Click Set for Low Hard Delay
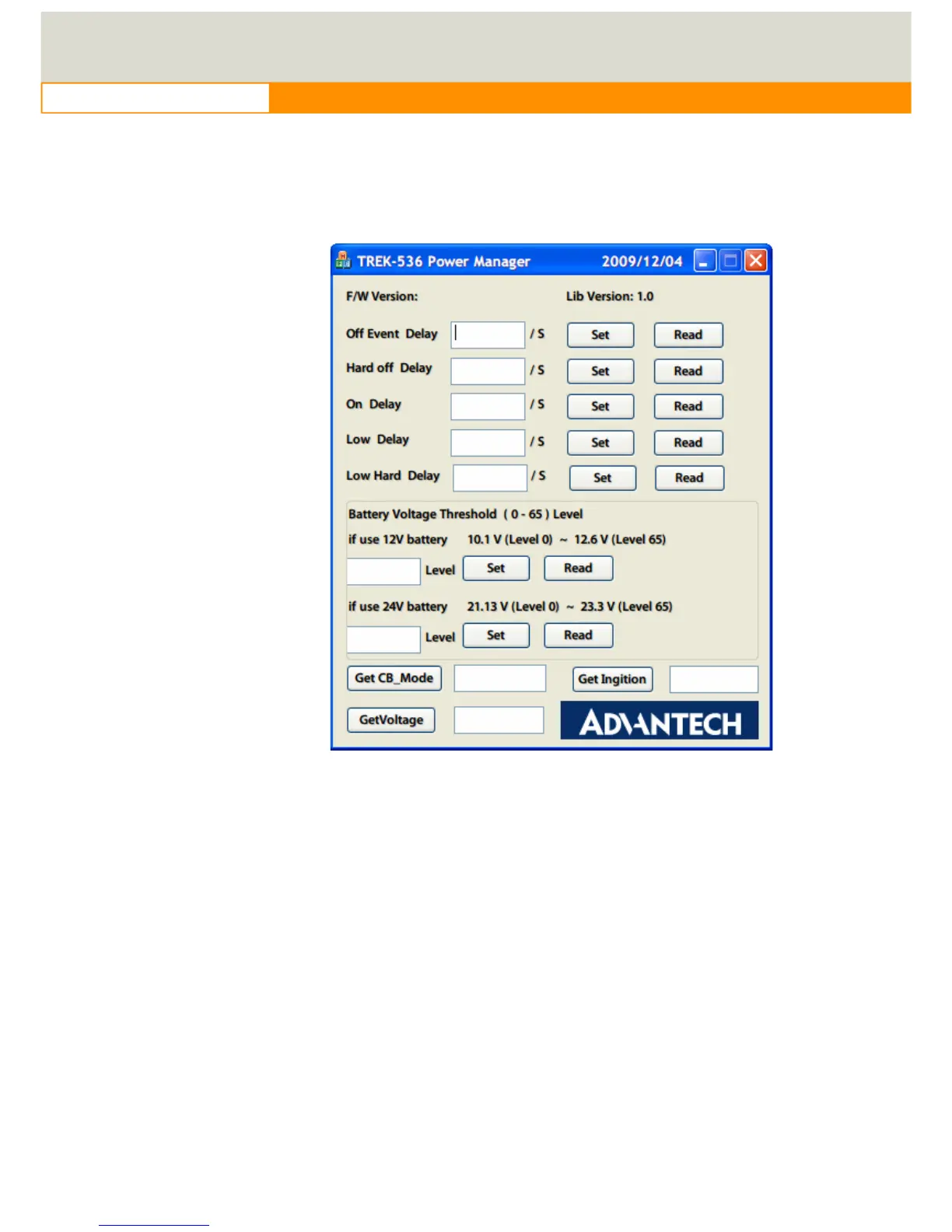Viewport: 952px width, 1232px height. tap(603, 478)
